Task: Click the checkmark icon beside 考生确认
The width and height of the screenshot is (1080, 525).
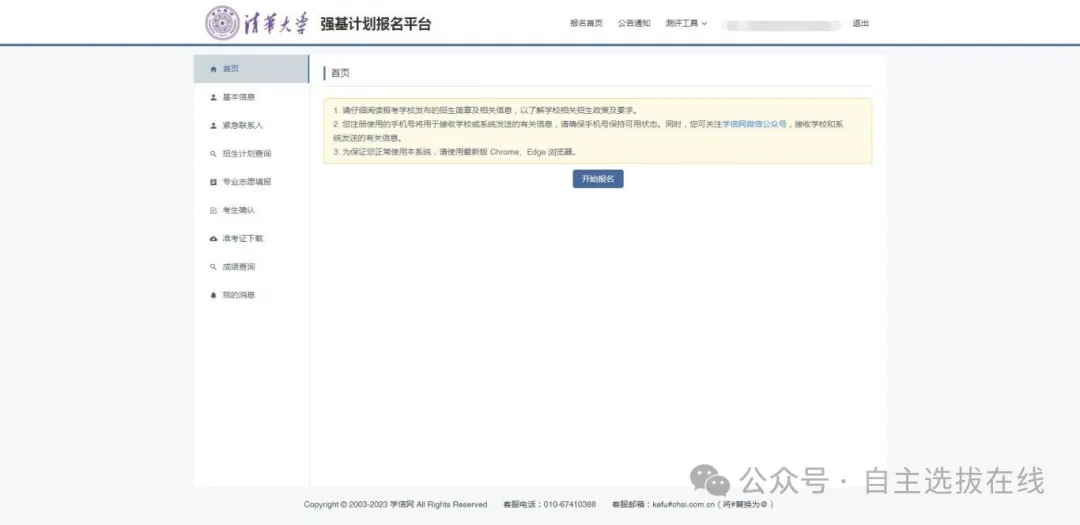Action: [213, 211]
